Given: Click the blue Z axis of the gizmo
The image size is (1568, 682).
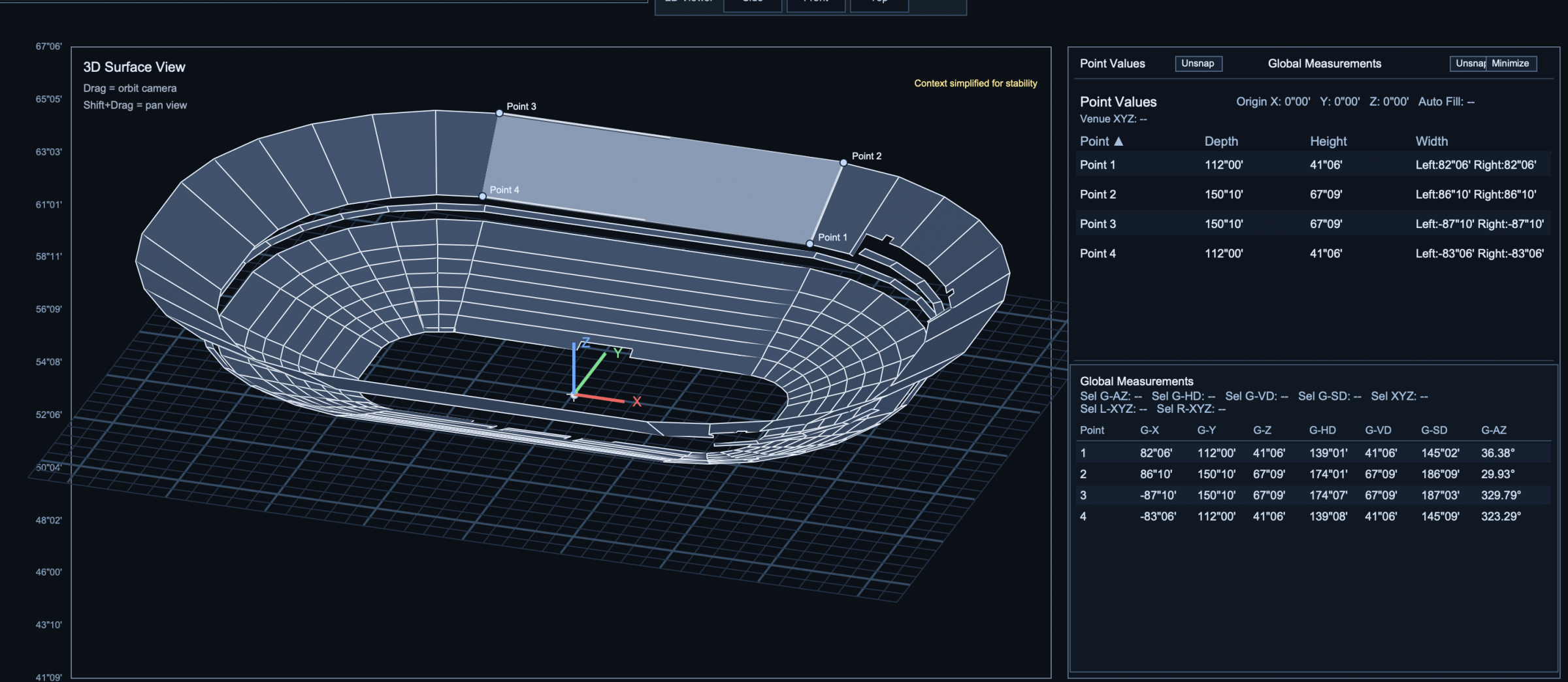Looking at the screenshot, I should coord(574,369).
